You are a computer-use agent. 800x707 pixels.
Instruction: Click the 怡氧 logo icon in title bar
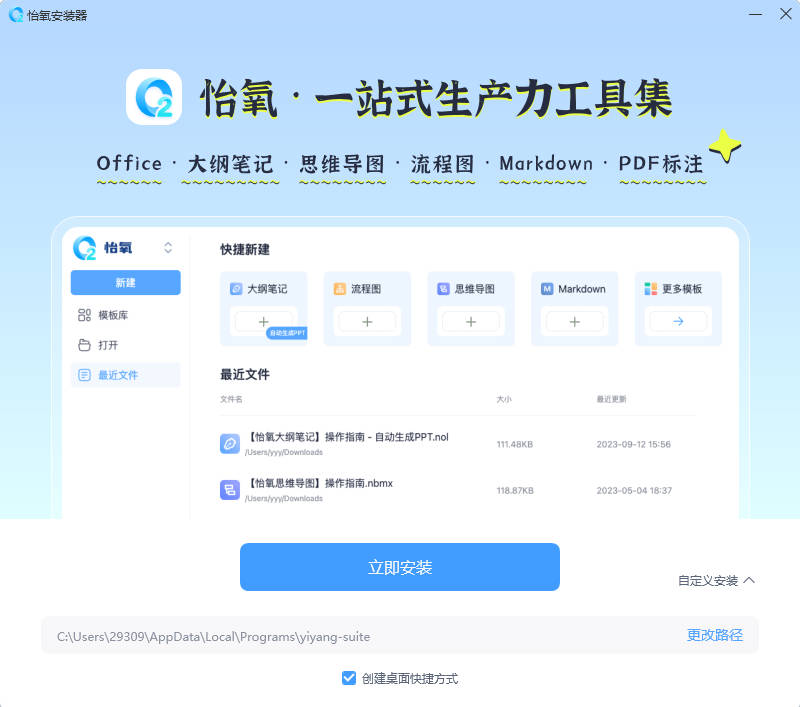(x=15, y=15)
